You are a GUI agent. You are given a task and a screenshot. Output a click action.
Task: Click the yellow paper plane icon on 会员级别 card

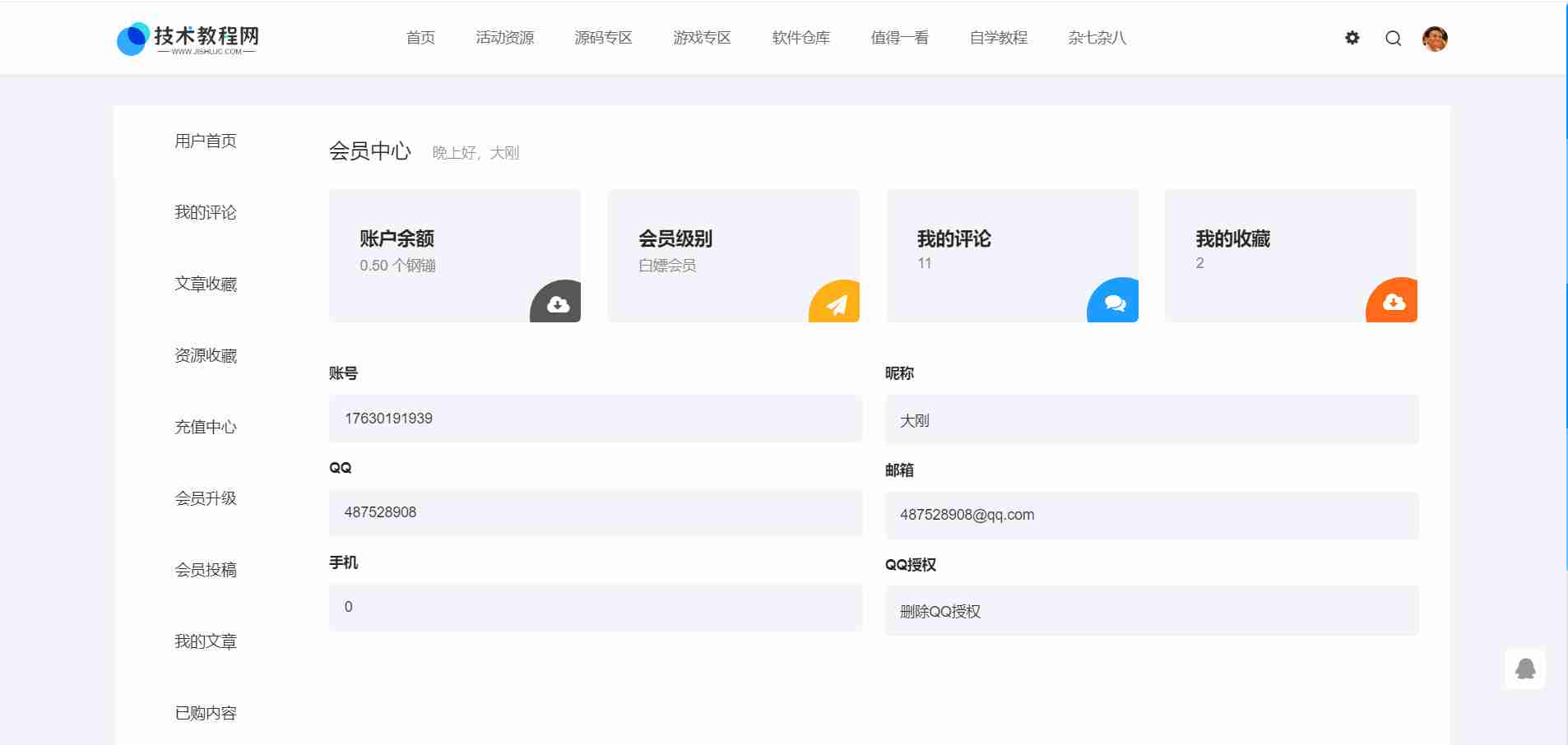[x=836, y=303]
